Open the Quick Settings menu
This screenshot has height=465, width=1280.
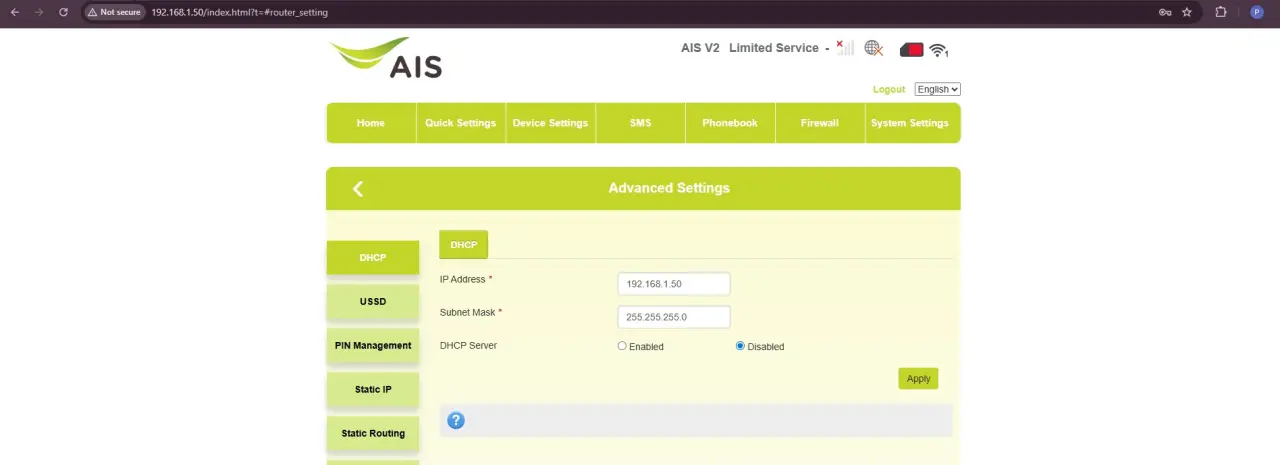coord(461,123)
